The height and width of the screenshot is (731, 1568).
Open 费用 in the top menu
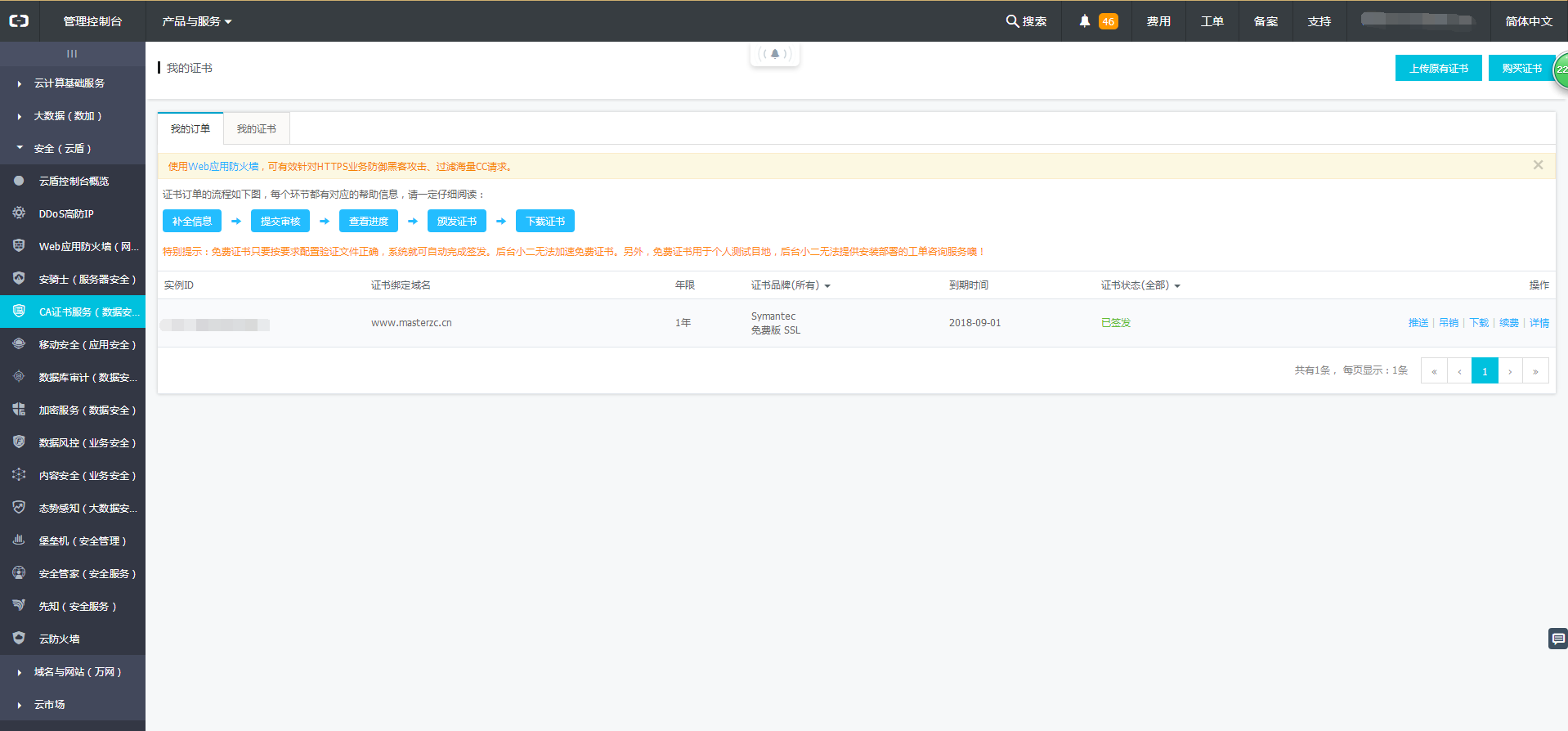[x=1158, y=21]
